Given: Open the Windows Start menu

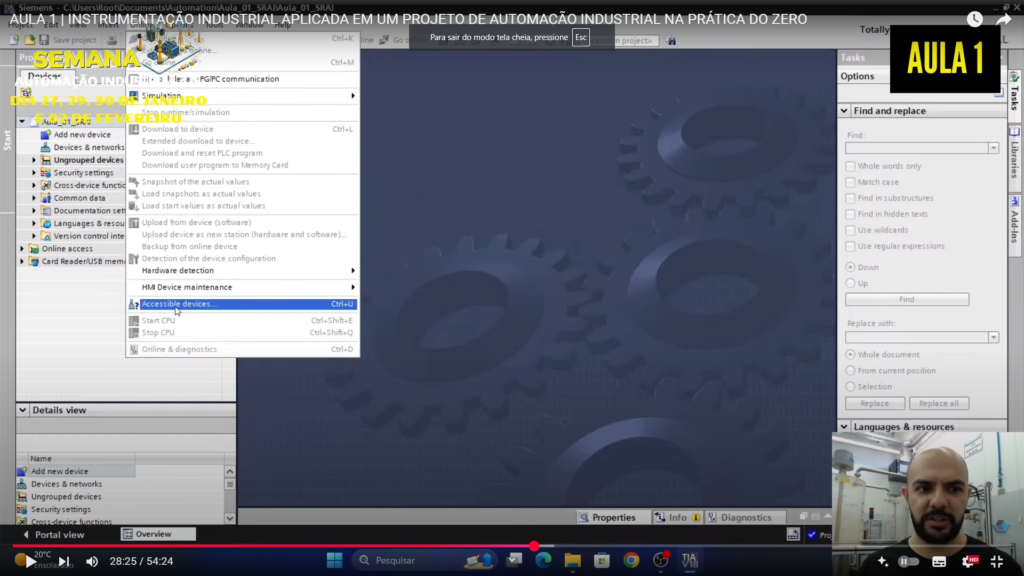Looking at the screenshot, I should [334, 560].
